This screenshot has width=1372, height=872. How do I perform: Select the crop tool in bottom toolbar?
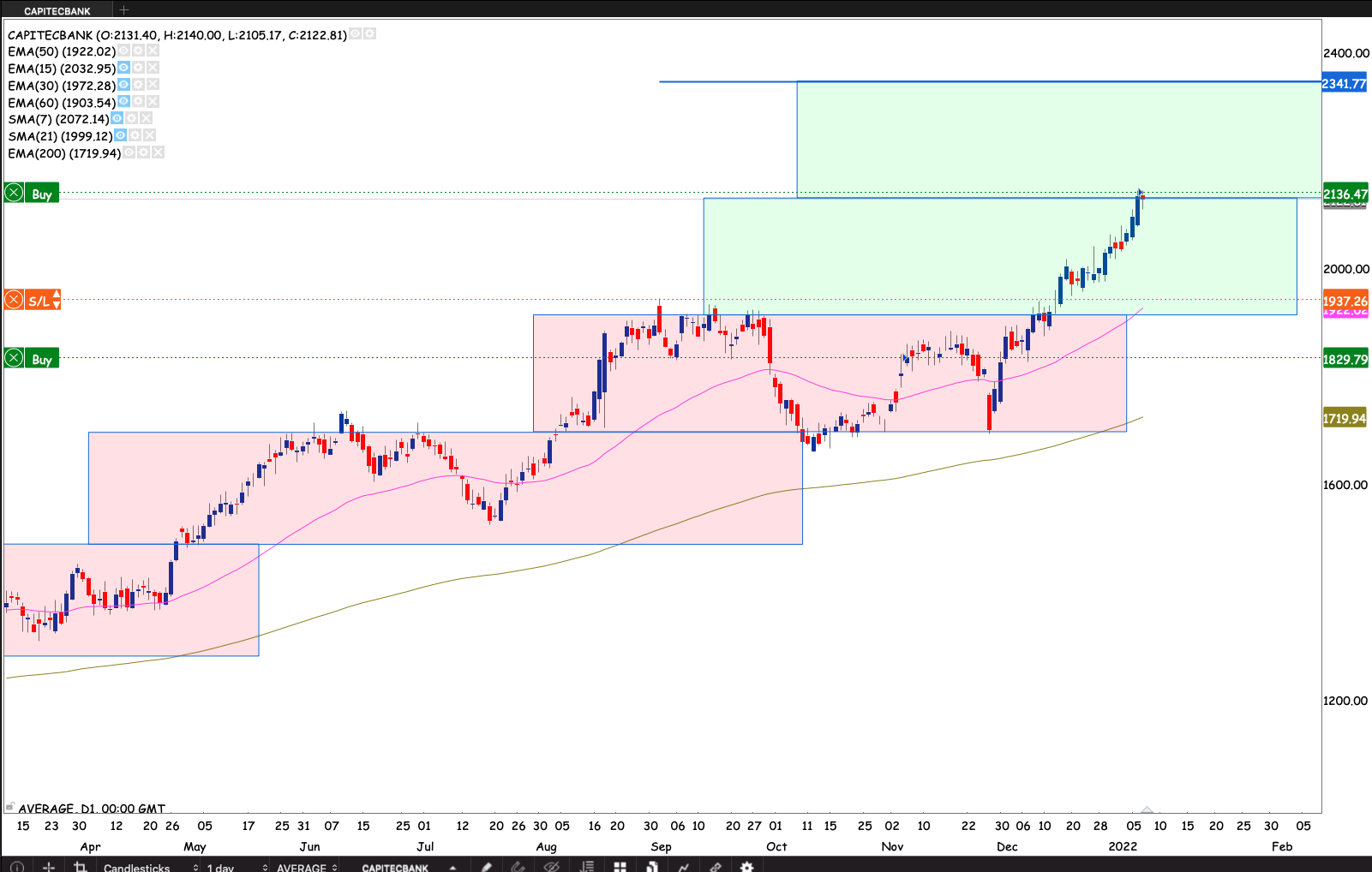(x=80, y=867)
